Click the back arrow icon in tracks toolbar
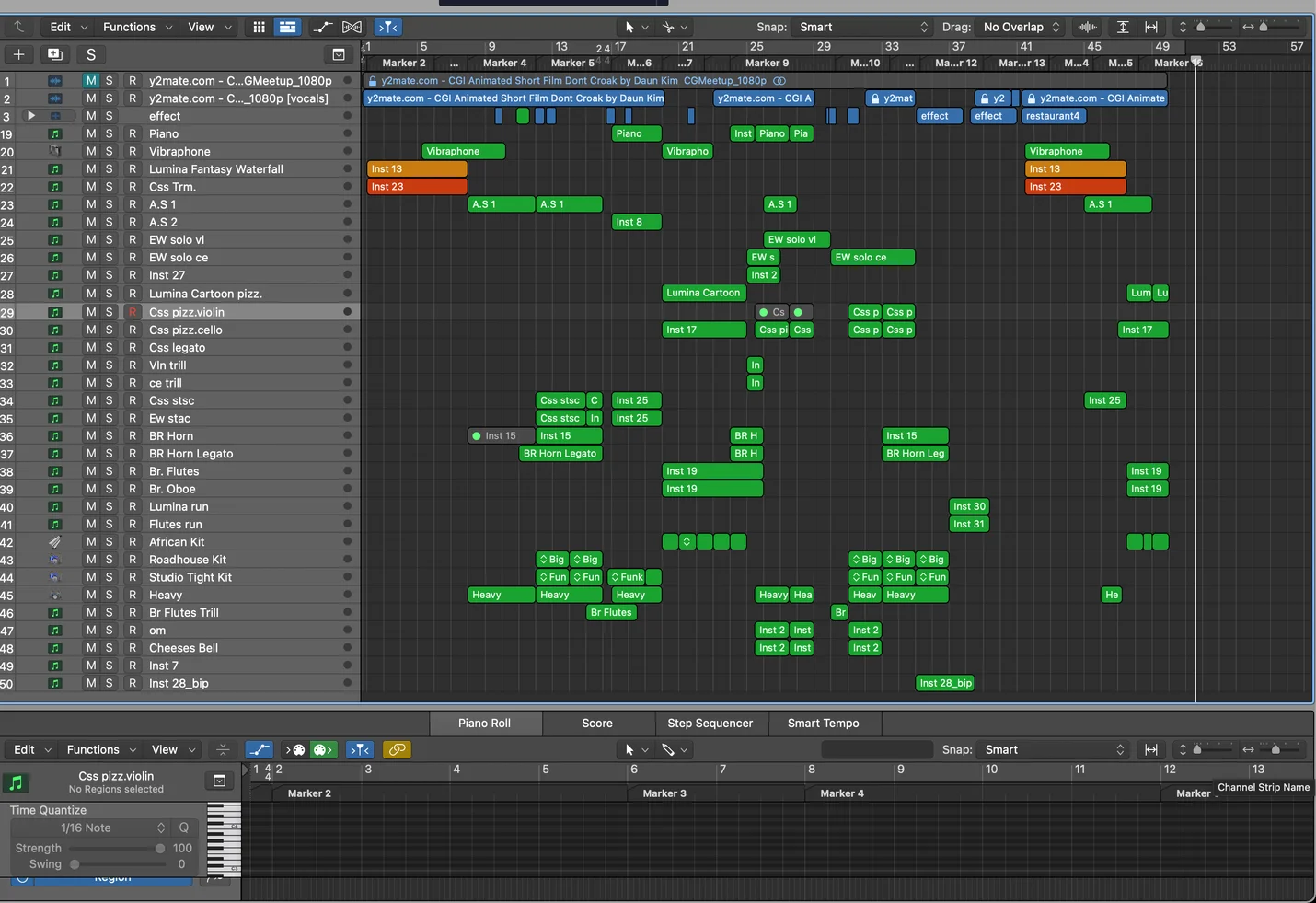Viewport: 1316px width, 903px height. pyautogui.click(x=19, y=27)
